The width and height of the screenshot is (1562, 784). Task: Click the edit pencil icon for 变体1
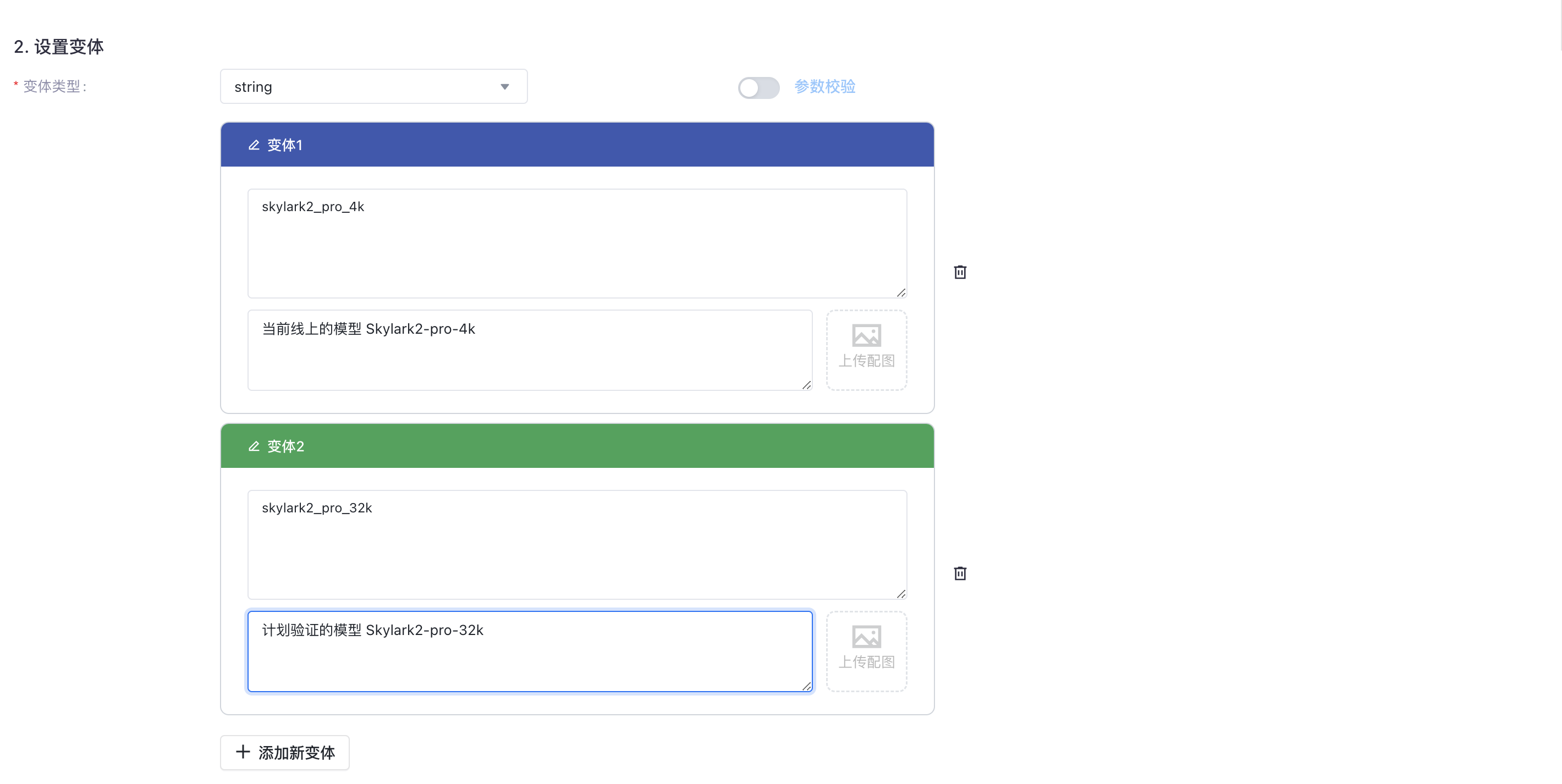pos(254,145)
